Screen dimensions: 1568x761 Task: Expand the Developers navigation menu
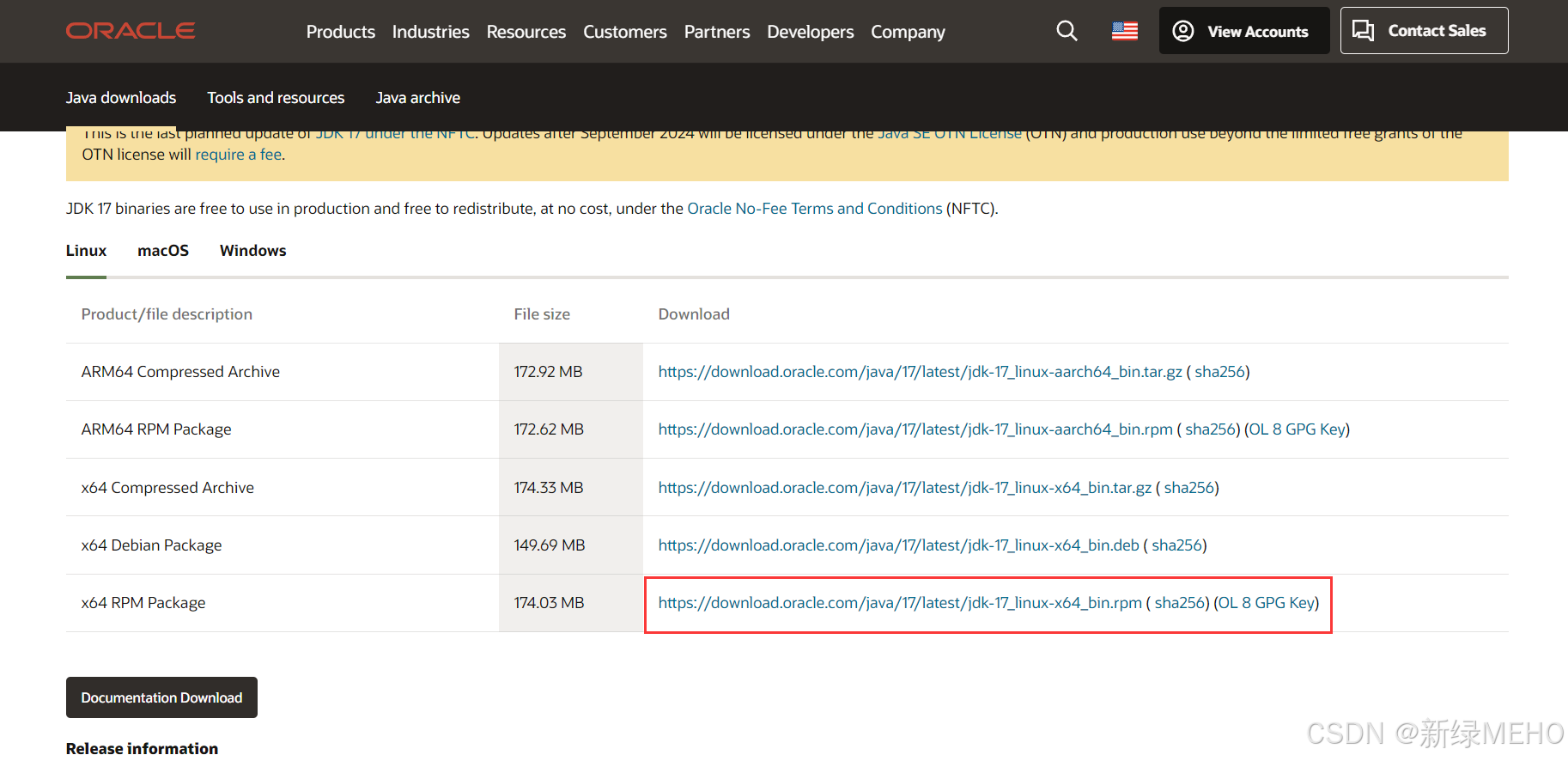point(810,32)
